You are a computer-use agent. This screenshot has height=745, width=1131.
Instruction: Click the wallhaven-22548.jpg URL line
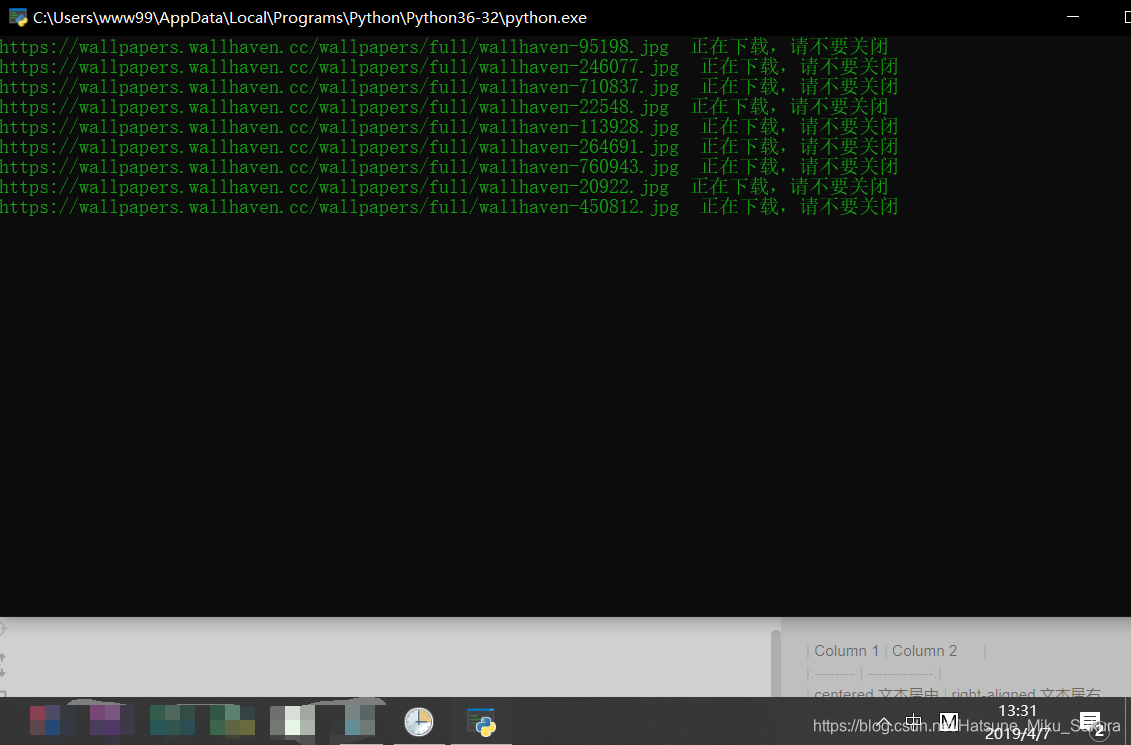[444, 107]
